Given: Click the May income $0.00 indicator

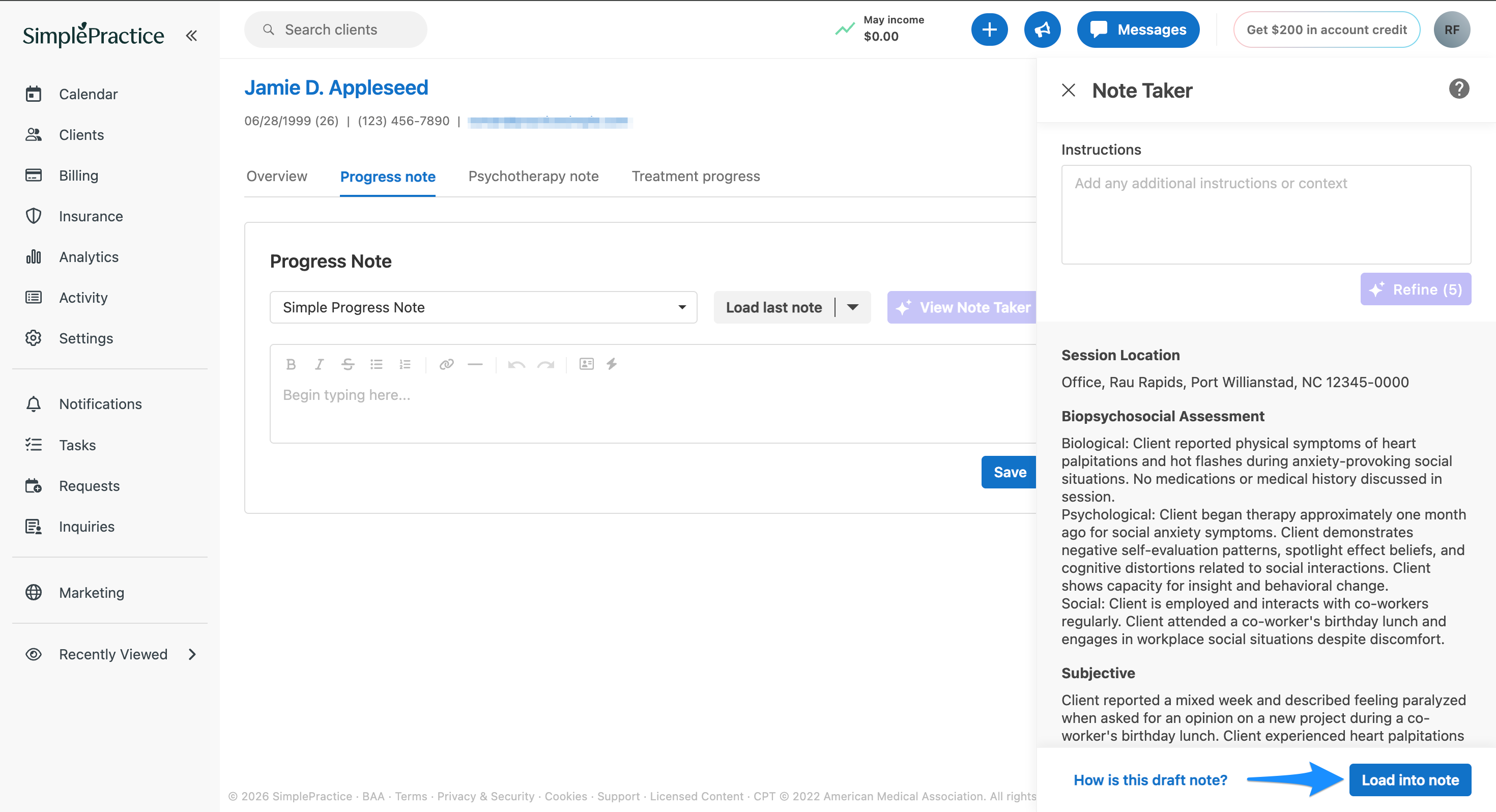Looking at the screenshot, I should 879,28.
